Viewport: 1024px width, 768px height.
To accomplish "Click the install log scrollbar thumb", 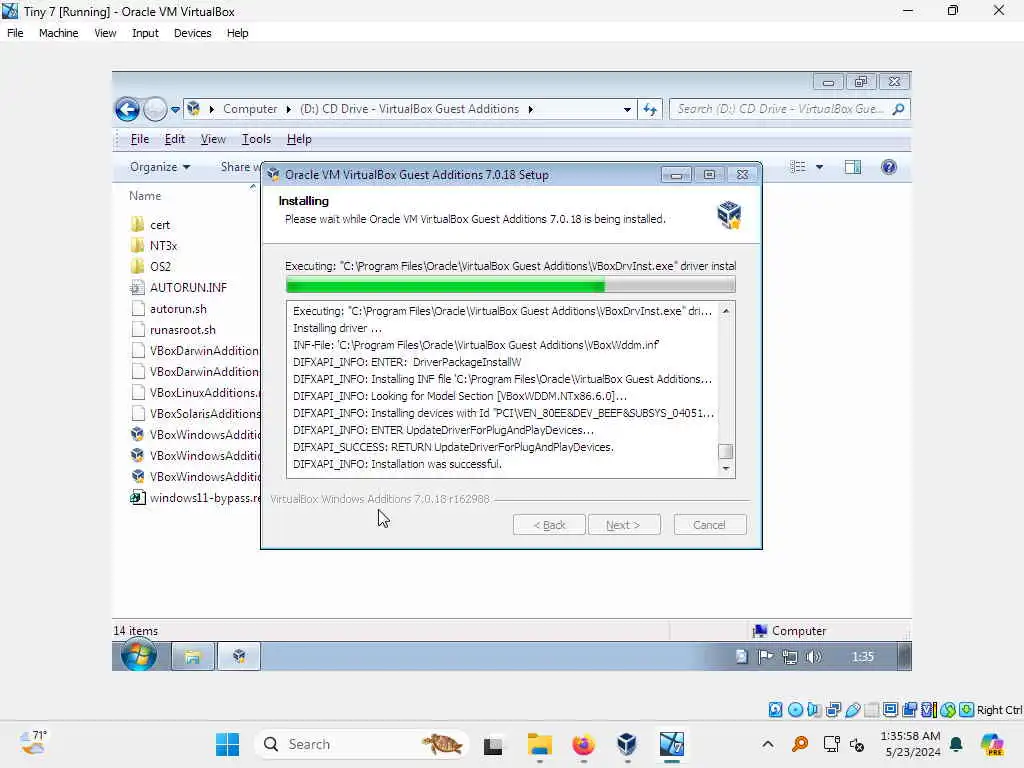I will 726,452.
